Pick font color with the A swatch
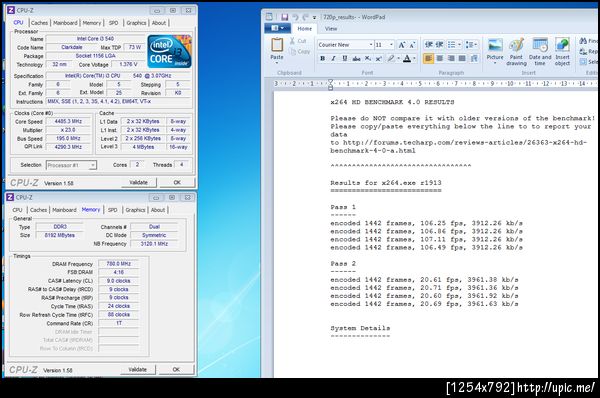This screenshot has height=398, width=600. point(407,59)
